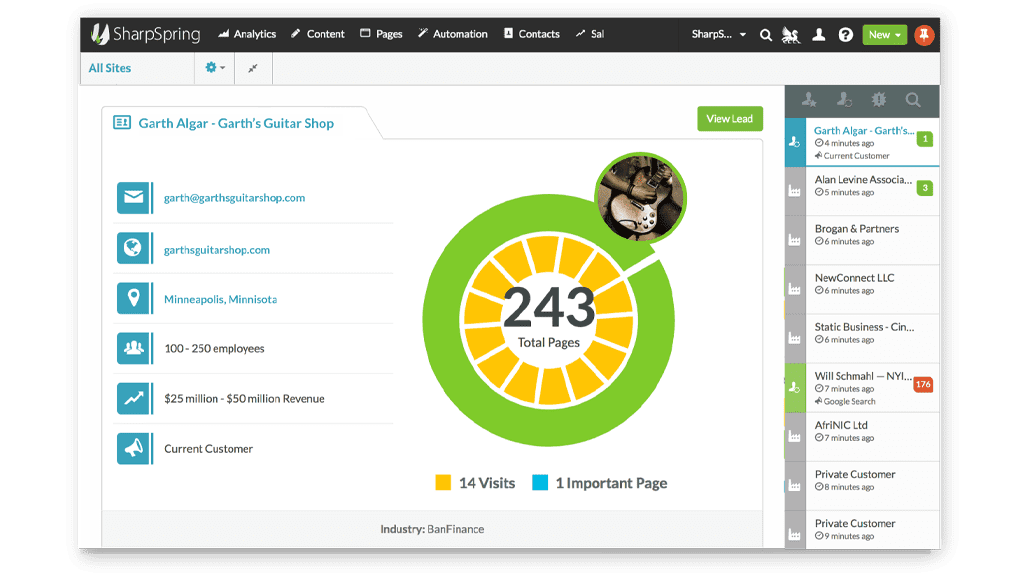The width and height of the screenshot is (1024, 576).
Task: Open the user profile icon in navbar
Action: (818, 35)
